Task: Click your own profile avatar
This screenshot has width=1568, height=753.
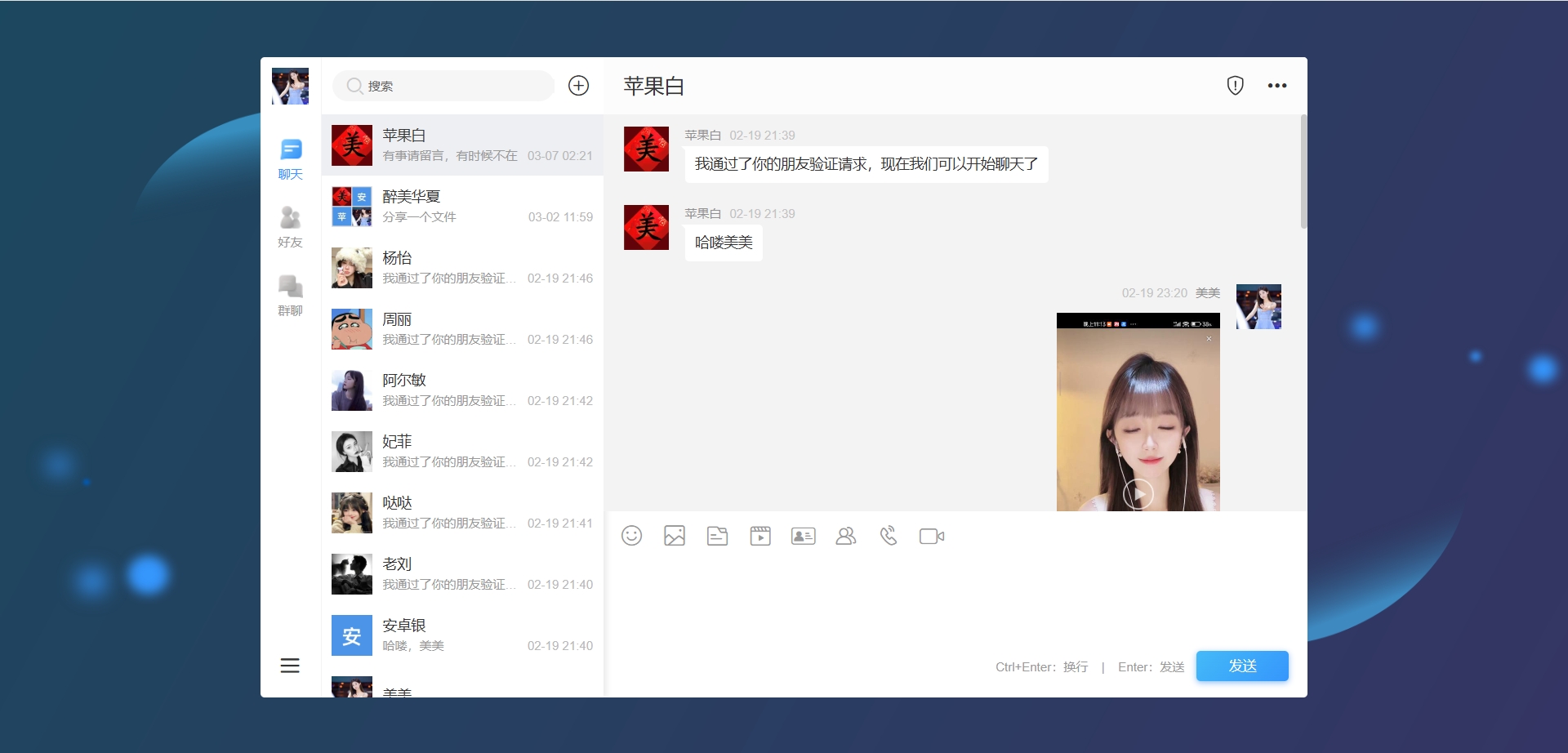Action: tap(291, 86)
